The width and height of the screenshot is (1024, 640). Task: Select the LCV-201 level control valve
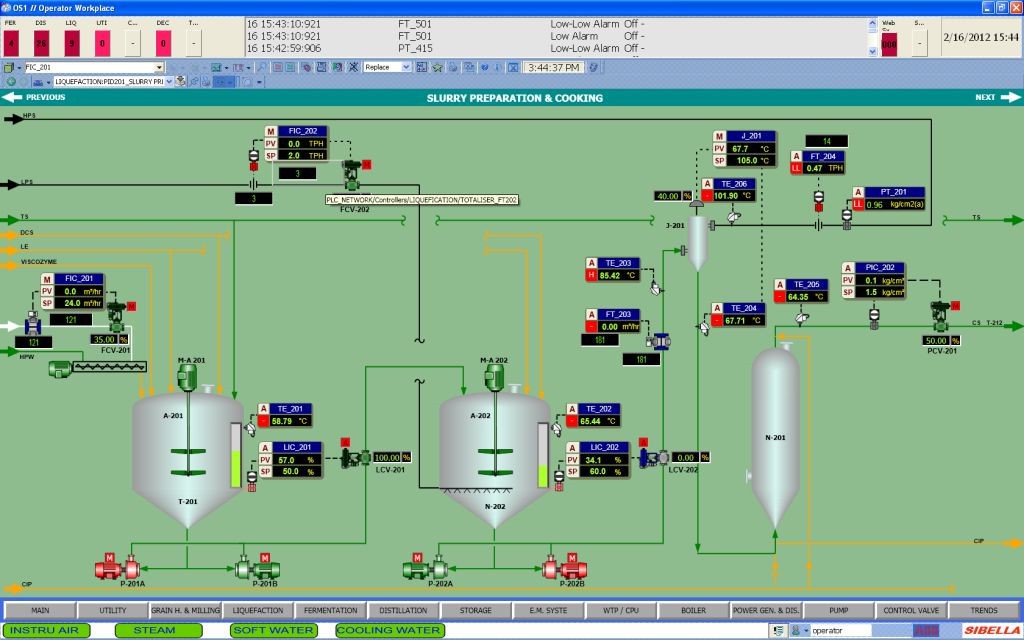(352, 457)
